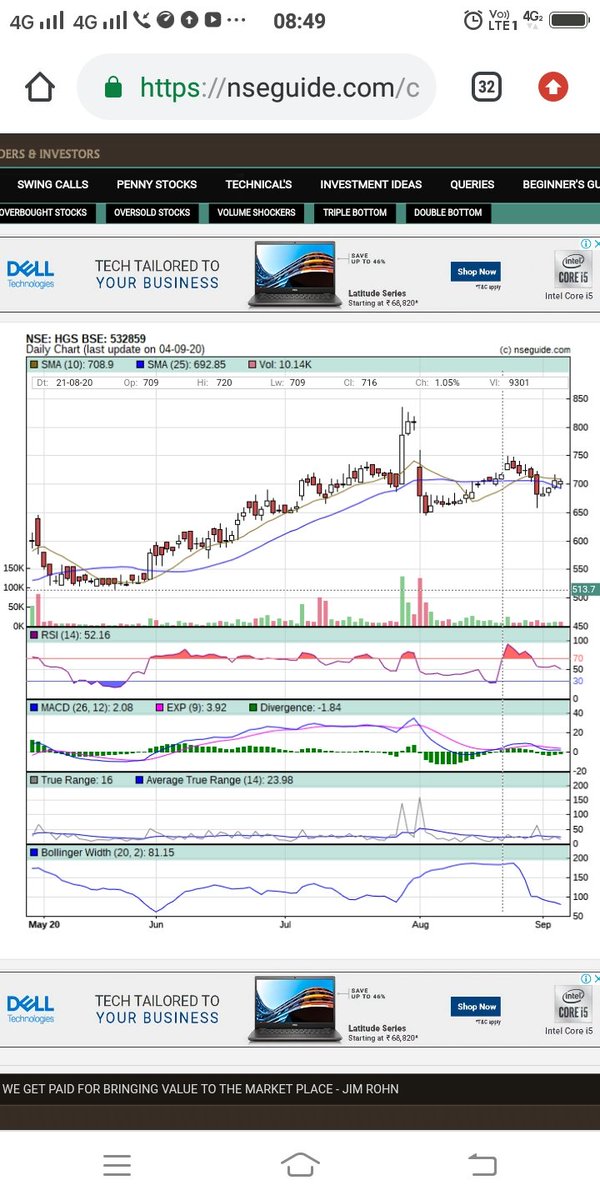This screenshot has width=600, height=1200.
Task: Open the tab switcher showing 32
Action: 486,88
